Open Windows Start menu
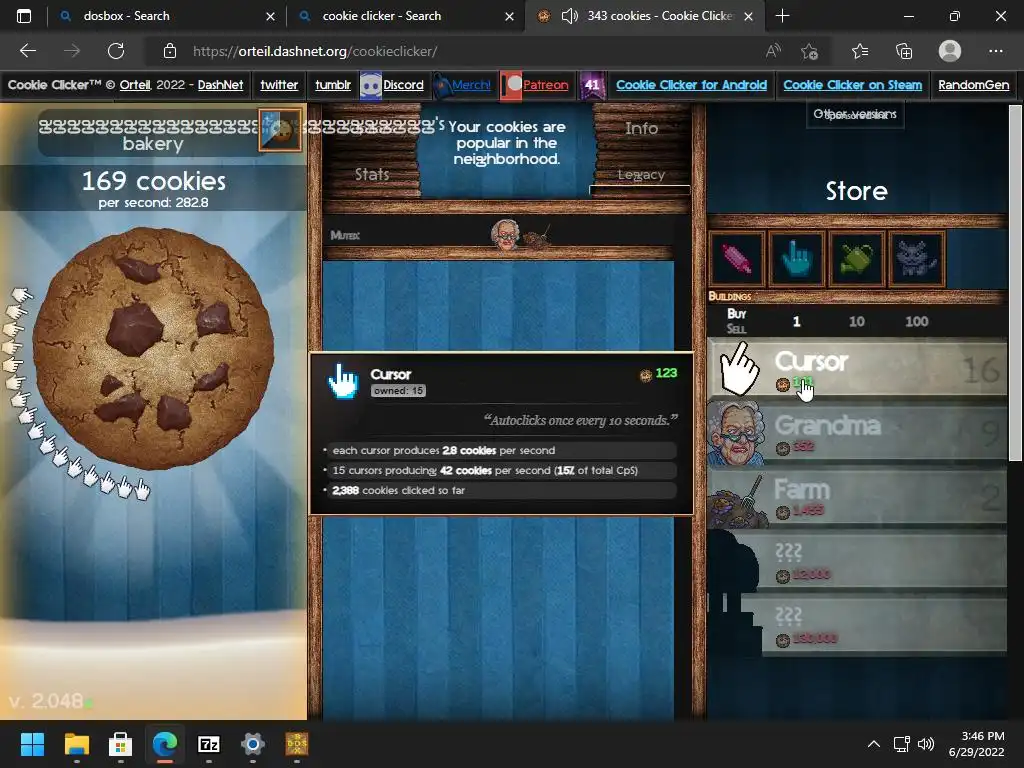Viewport: 1024px width, 768px height. (x=32, y=744)
